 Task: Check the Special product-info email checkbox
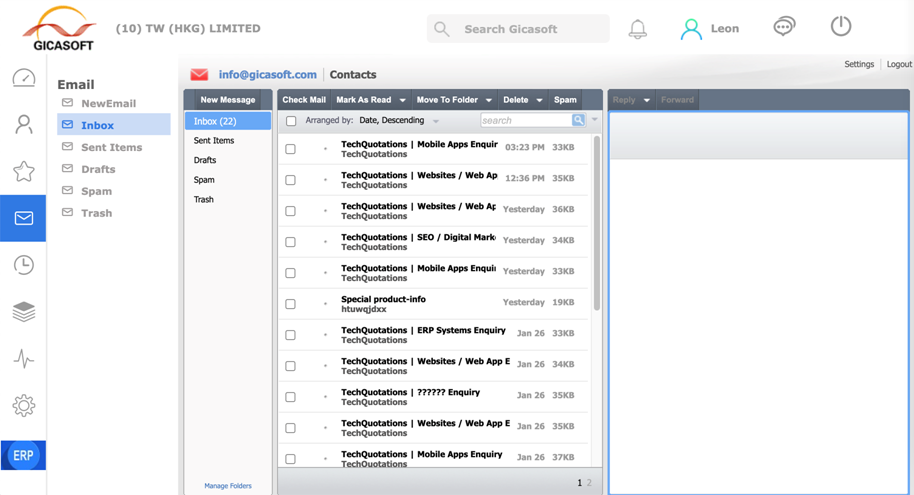coord(291,304)
